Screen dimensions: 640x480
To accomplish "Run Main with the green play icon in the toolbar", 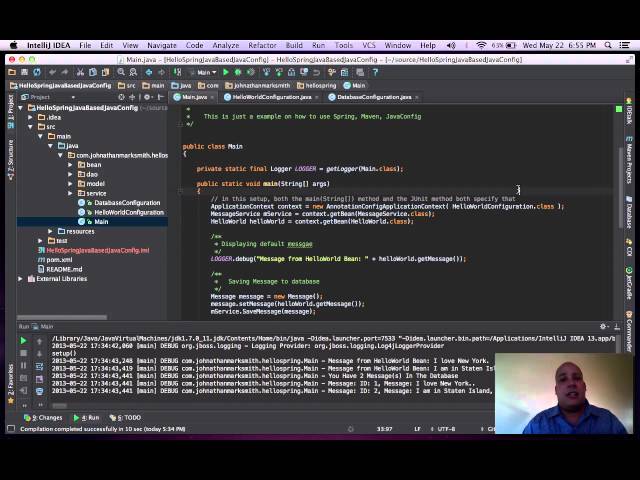I will (226, 72).
